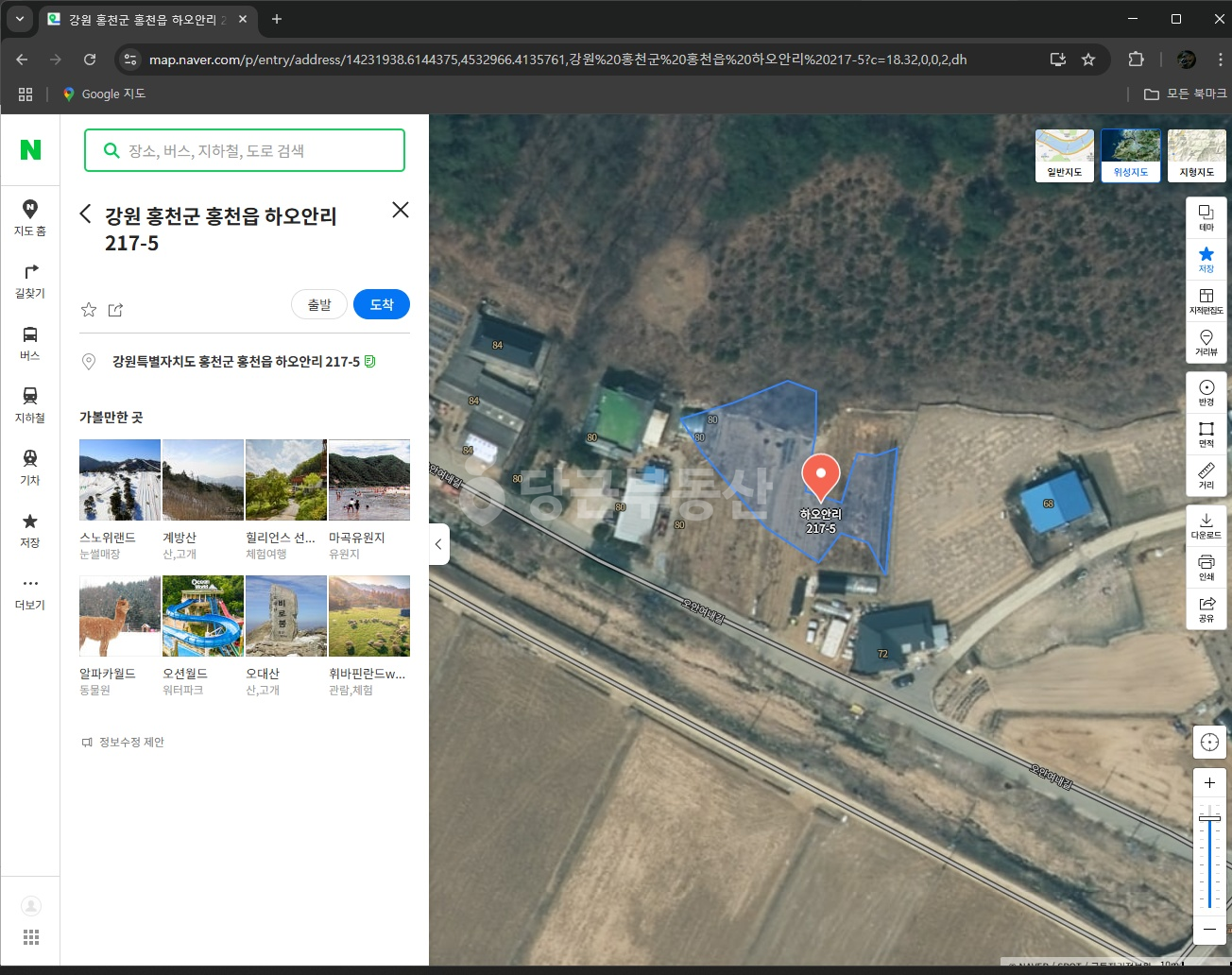Select the 버스 bus icon in sidebar
The image size is (1232, 975).
(30, 343)
